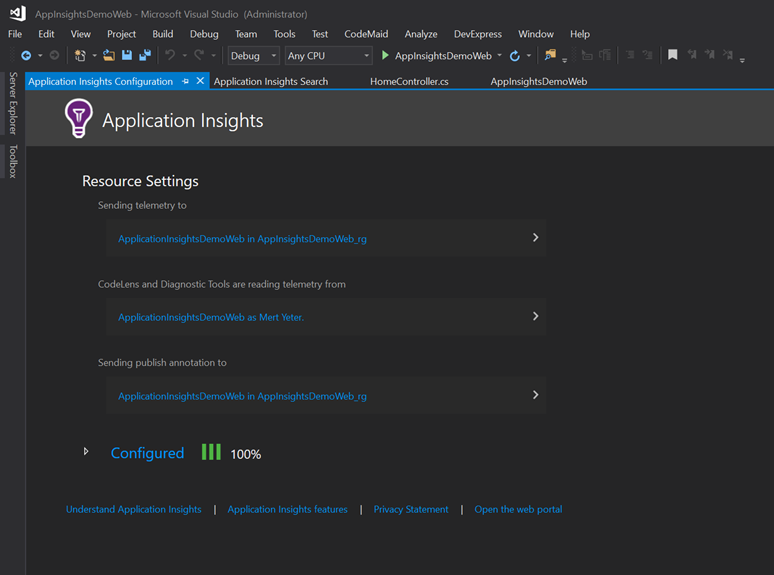Image resolution: width=774 pixels, height=575 pixels.
Task: Click the Redo arrow icon
Action: (199, 55)
